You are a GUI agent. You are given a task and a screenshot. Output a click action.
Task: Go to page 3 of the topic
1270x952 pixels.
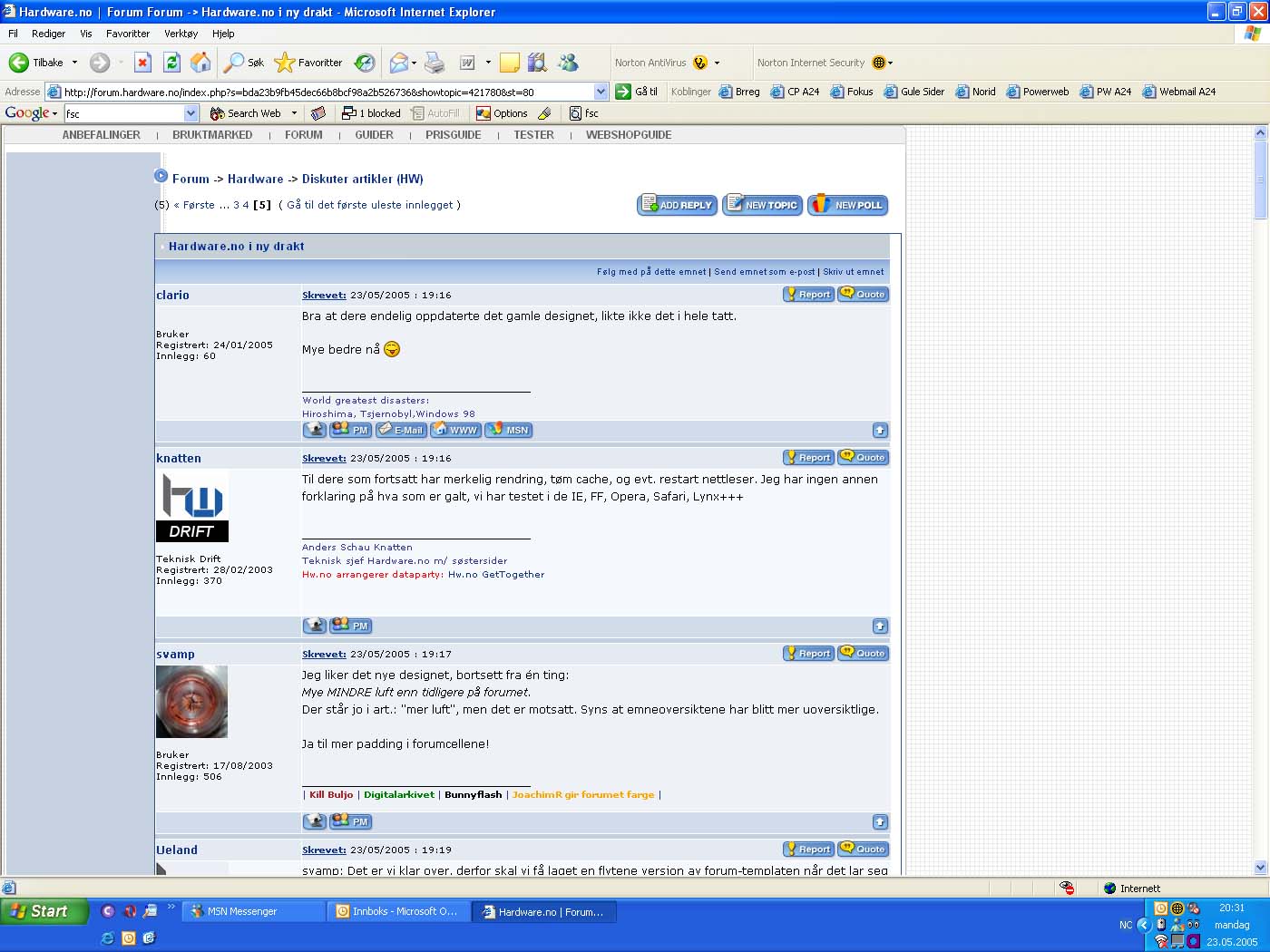click(236, 205)
